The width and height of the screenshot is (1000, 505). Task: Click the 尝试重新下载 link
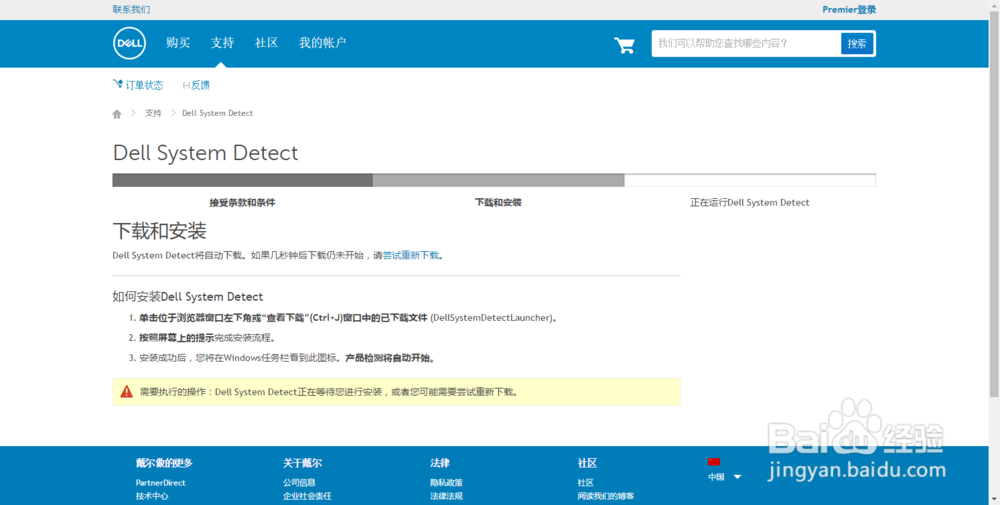coord(410,255)
